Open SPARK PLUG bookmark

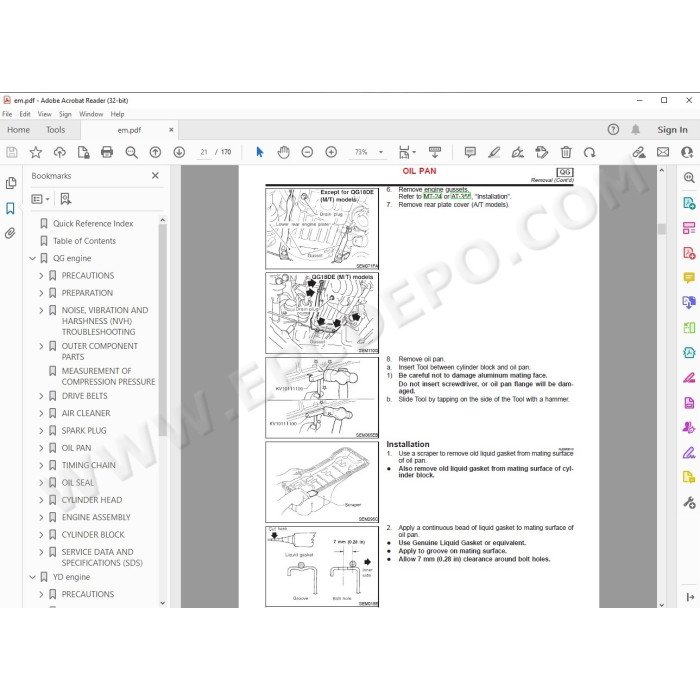coord(84,430)
